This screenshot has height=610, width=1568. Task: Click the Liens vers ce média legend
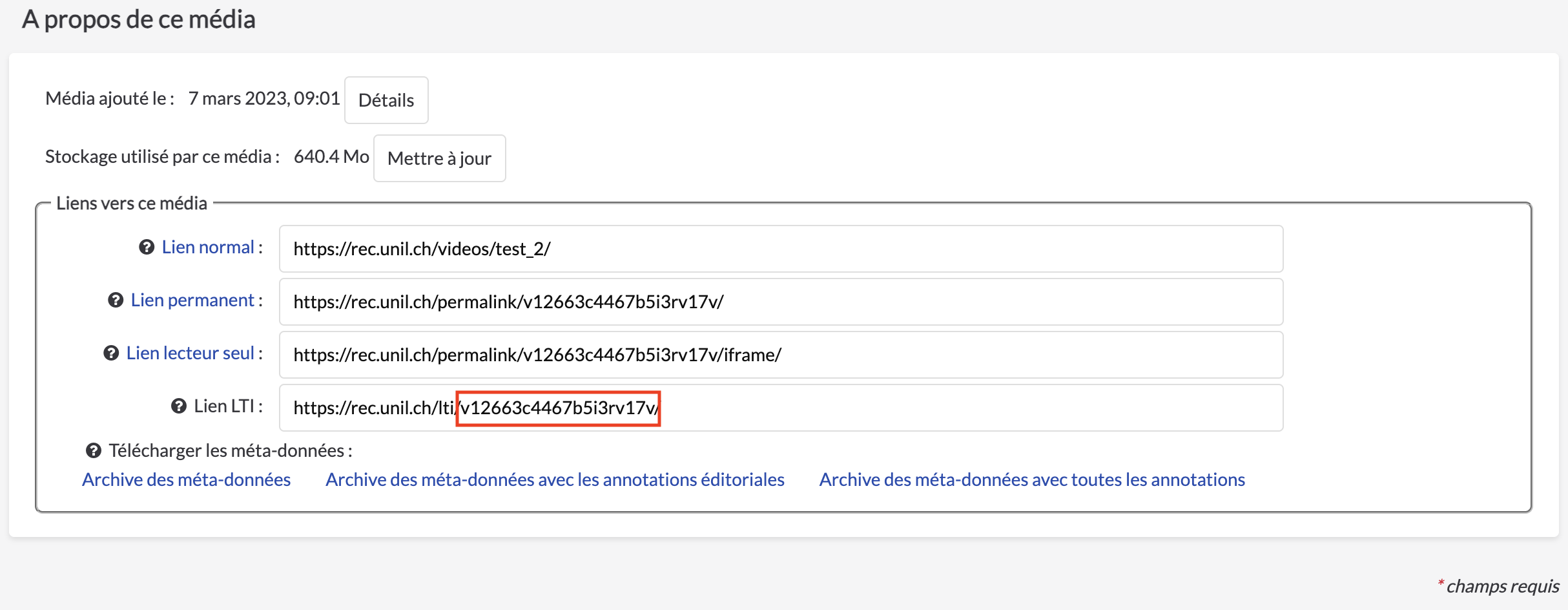tap(132, 204)
